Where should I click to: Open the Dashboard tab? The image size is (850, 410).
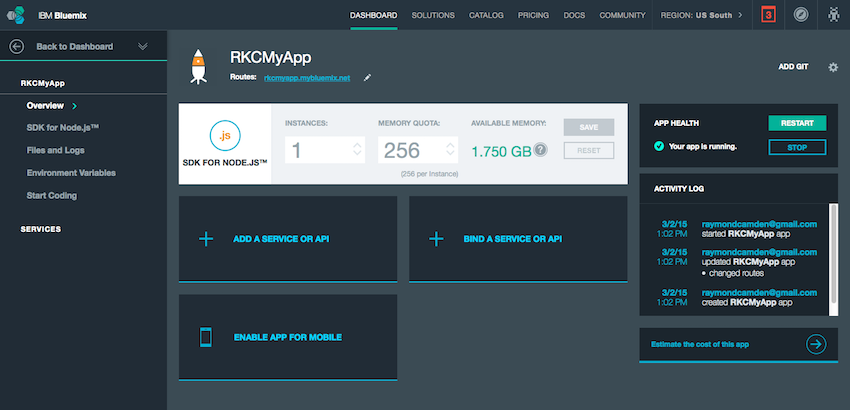click(374, 15)
